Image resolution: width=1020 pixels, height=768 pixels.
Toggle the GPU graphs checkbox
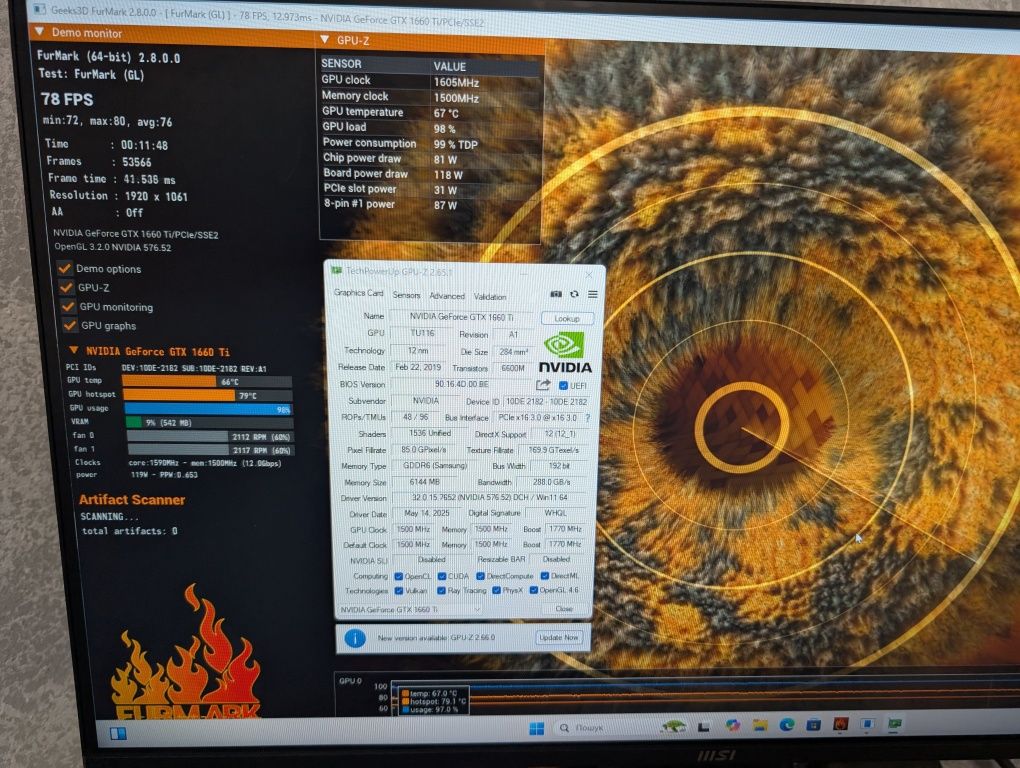70,325
